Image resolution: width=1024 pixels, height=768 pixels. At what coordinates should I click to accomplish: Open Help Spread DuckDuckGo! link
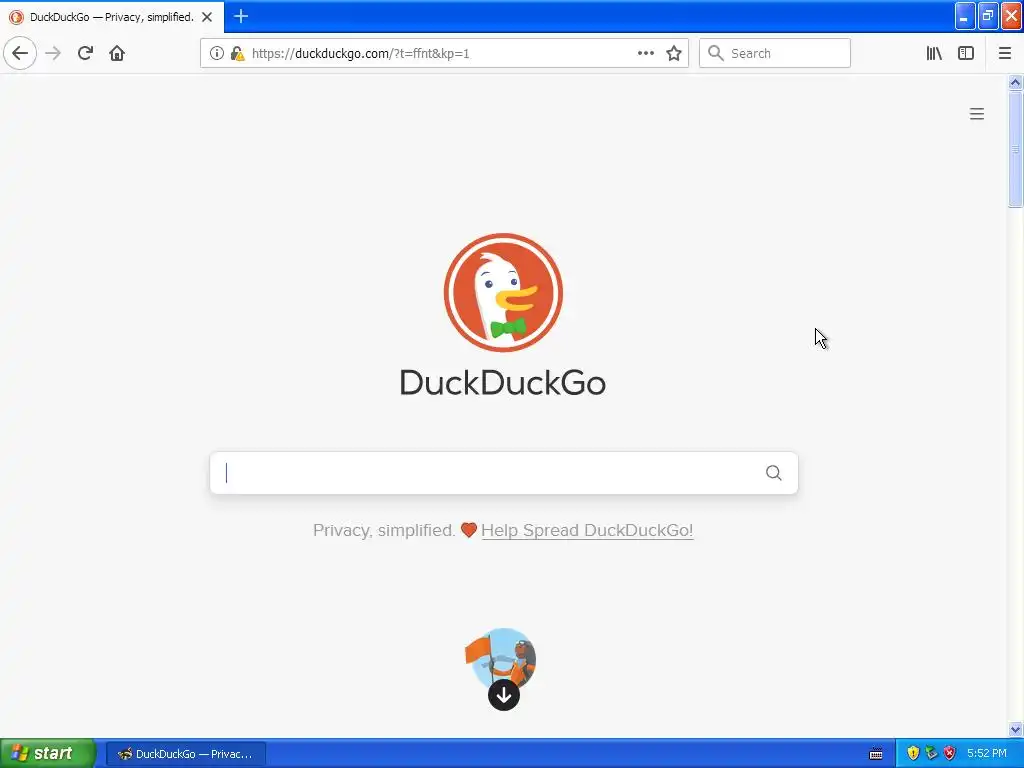(x=587, y=530)
